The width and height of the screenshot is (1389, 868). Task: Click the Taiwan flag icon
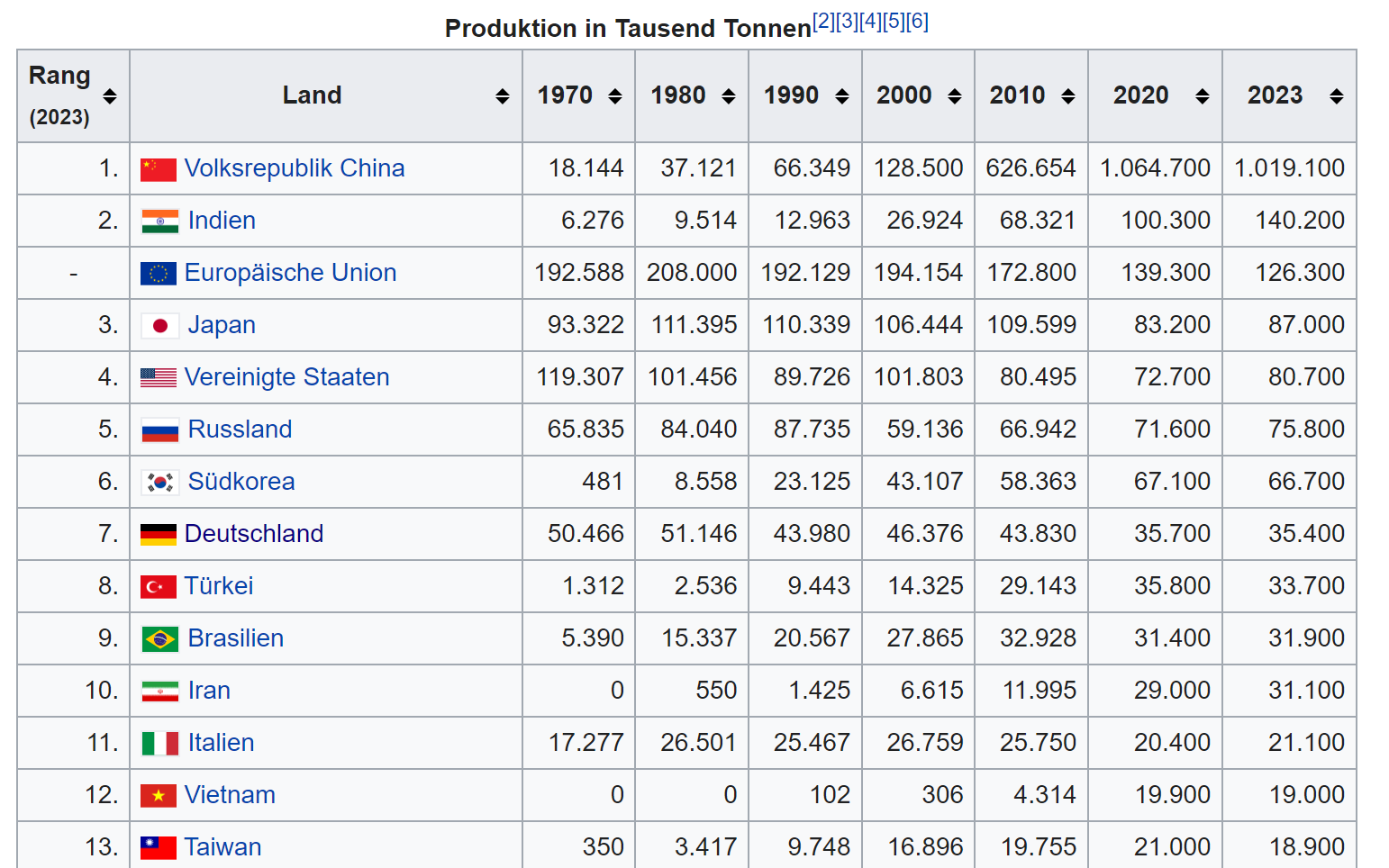(159, 848)
